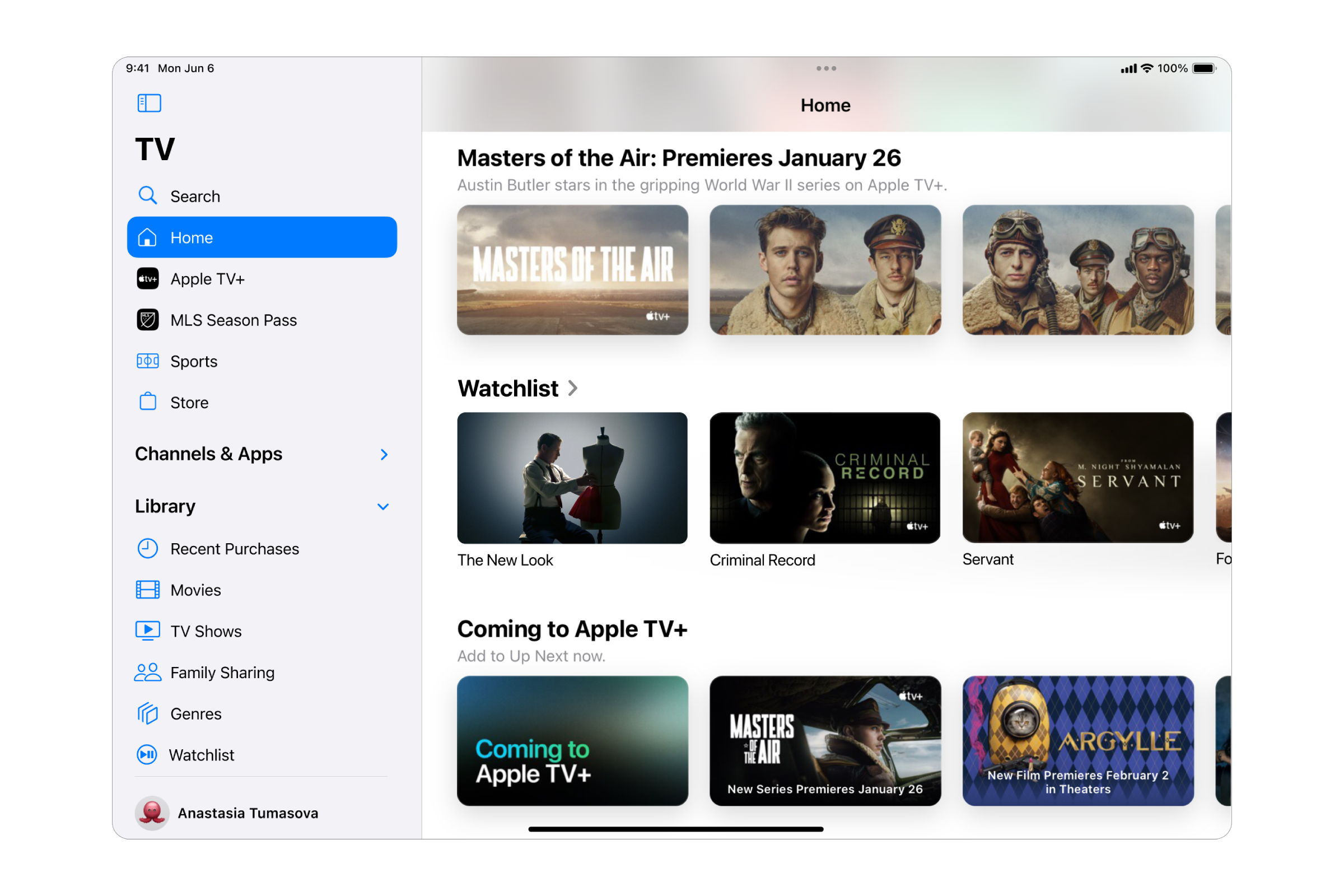Click the MLS Season Pass shield icon
This screenshot has width=1344, height=896.
[x=147, y=320]
